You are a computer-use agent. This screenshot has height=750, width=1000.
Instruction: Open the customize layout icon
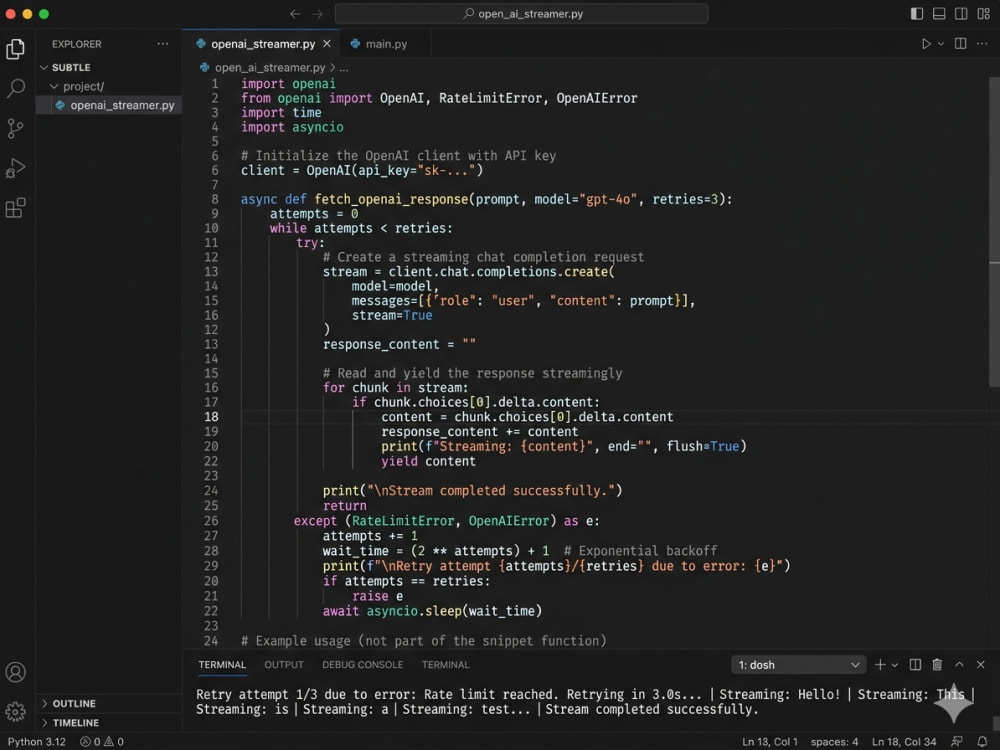[983, 13]
